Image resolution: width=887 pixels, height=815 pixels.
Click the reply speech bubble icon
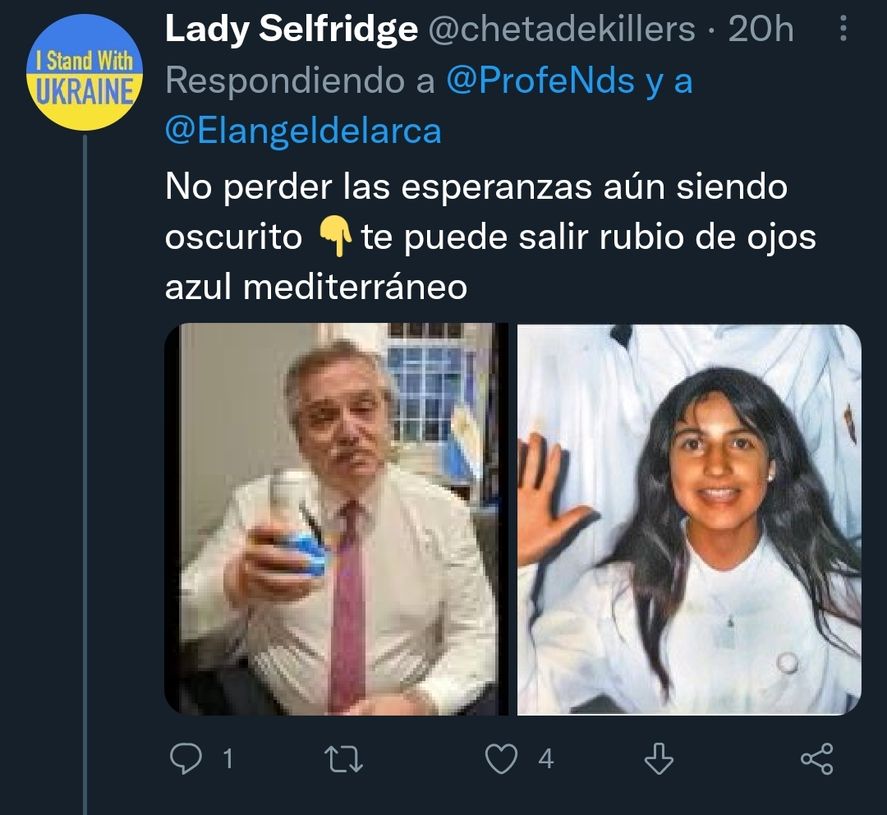[x=186, y=758]
